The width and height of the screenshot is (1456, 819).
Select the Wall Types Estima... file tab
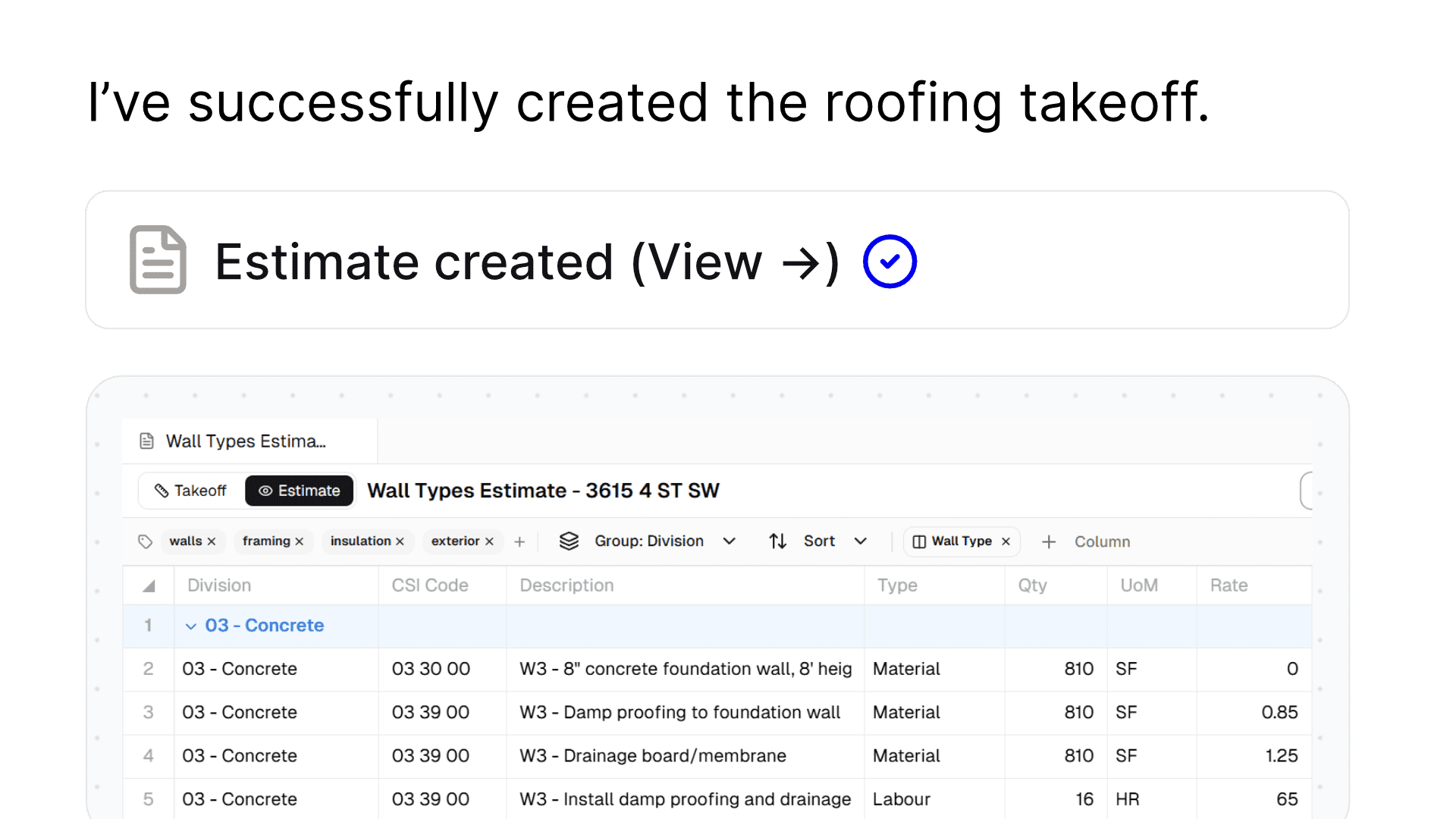[245, 441]
